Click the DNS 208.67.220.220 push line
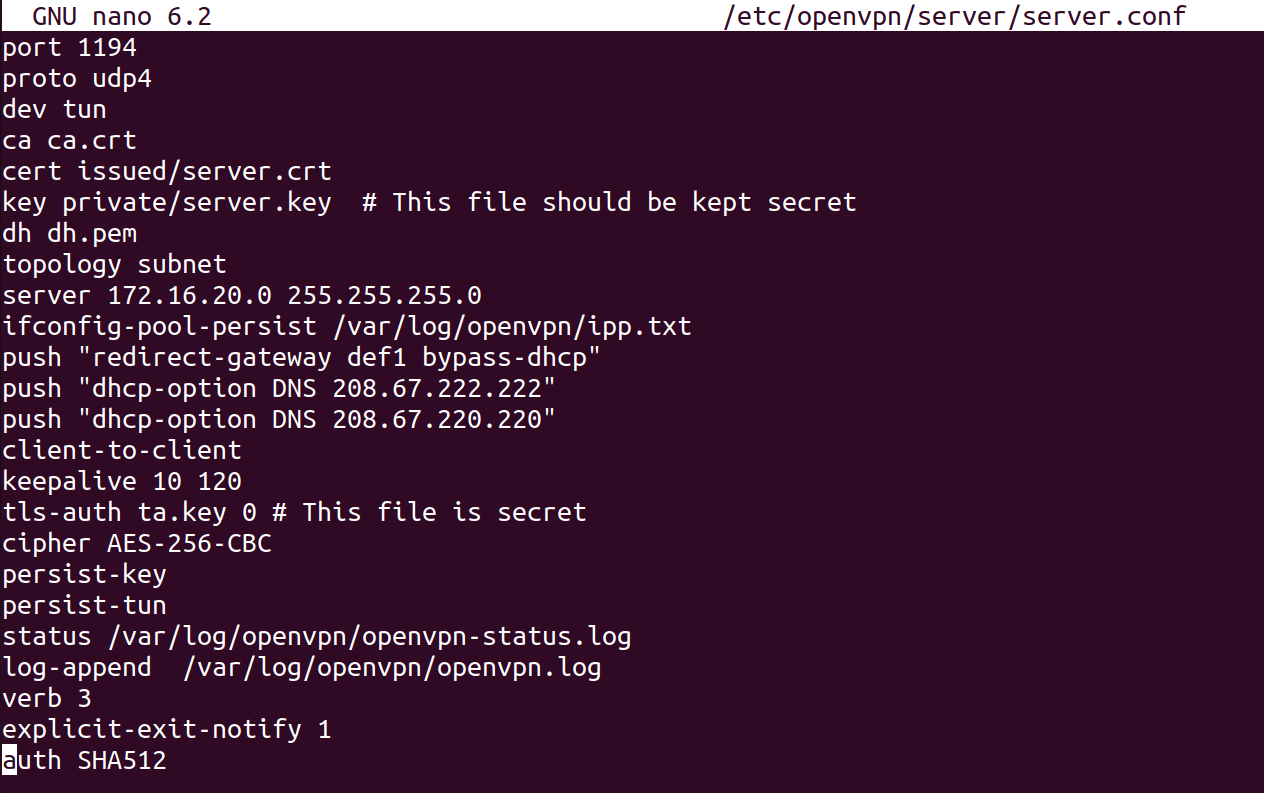 coord(278,419)
